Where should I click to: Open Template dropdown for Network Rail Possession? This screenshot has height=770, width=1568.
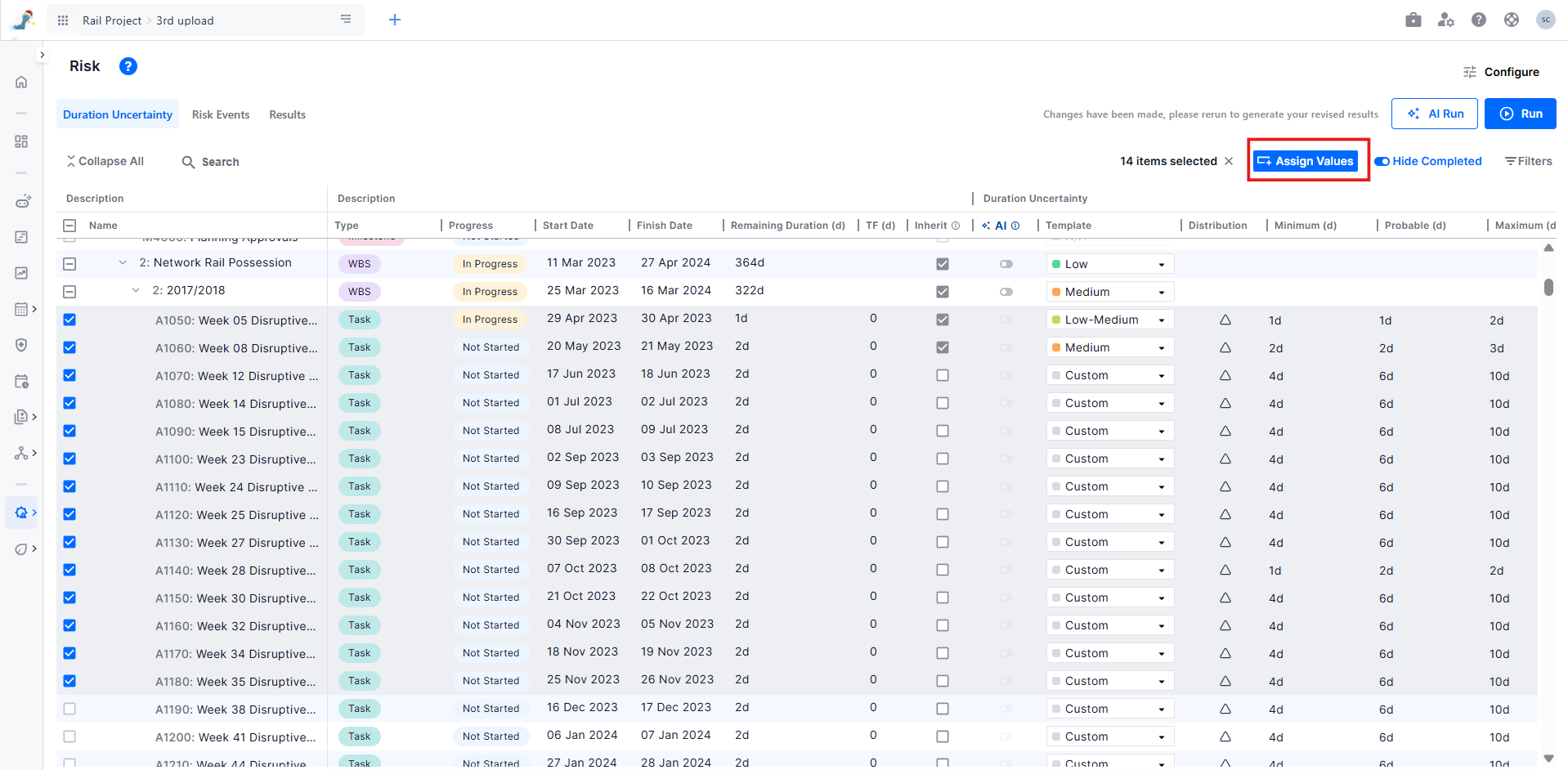click(1109, 264)
